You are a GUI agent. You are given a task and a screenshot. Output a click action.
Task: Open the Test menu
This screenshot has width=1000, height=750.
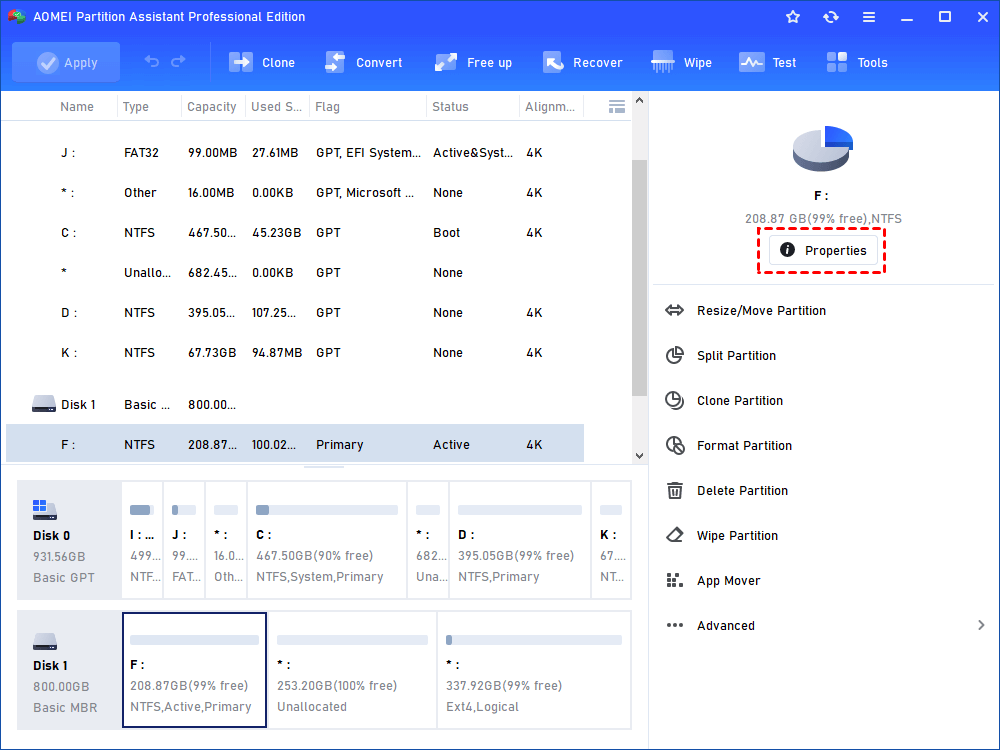click(767, 62)
